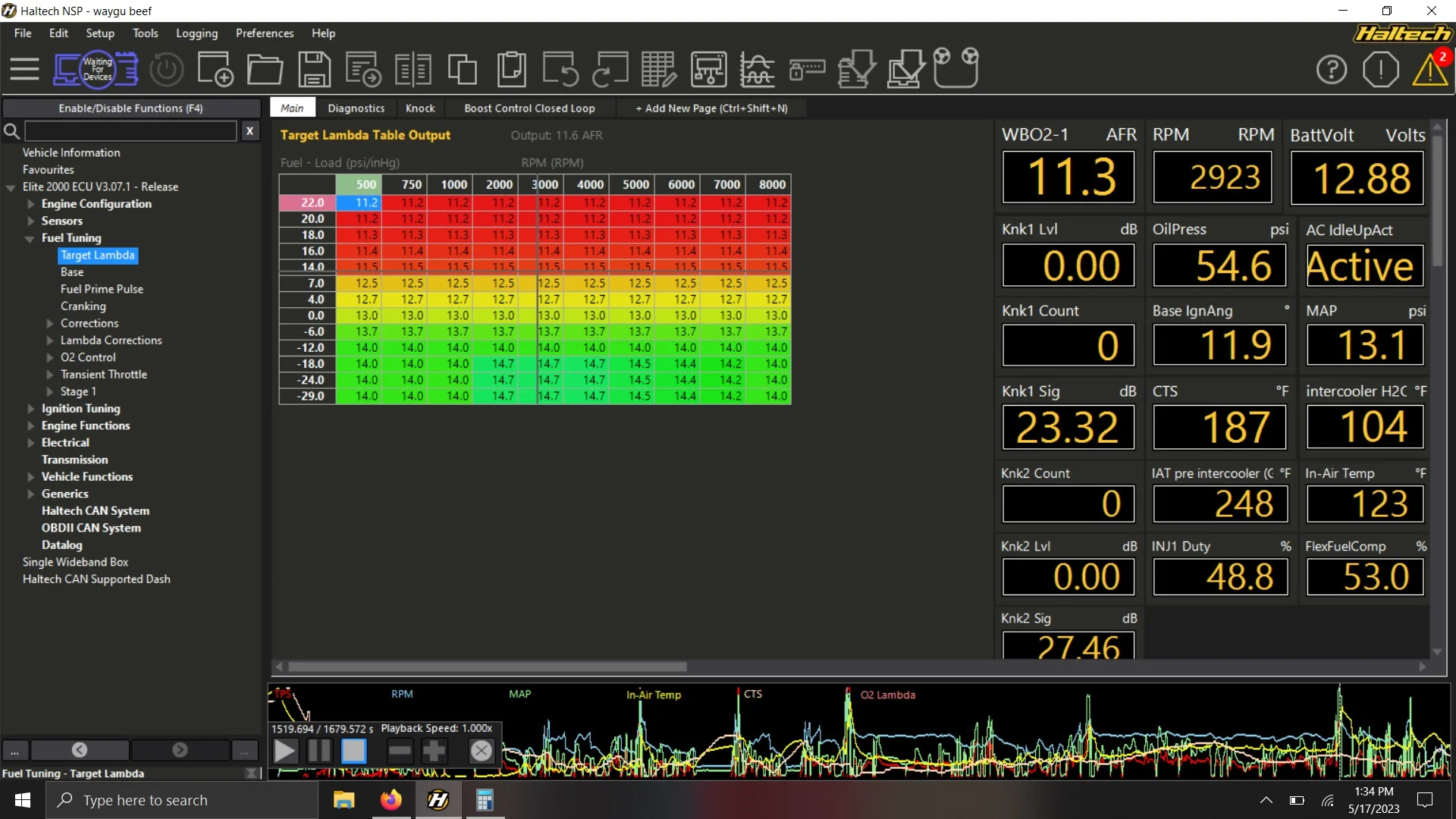Click the Waiting For Devices connection icon
This screenshot has height=819, width=1456.
tap(96, 70)
